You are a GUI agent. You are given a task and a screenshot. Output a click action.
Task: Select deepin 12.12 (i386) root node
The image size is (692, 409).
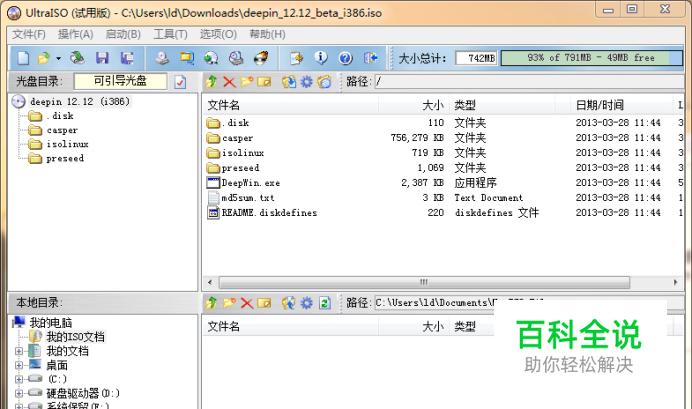[x=80, y=102]
